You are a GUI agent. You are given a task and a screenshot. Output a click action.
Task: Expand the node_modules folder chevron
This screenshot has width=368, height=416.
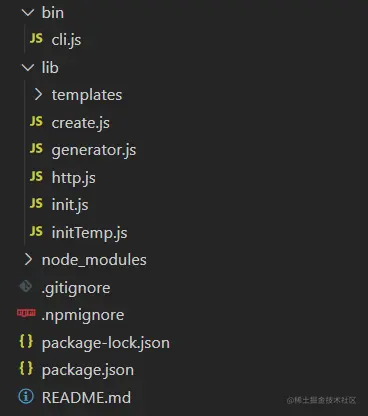point(28,259)
